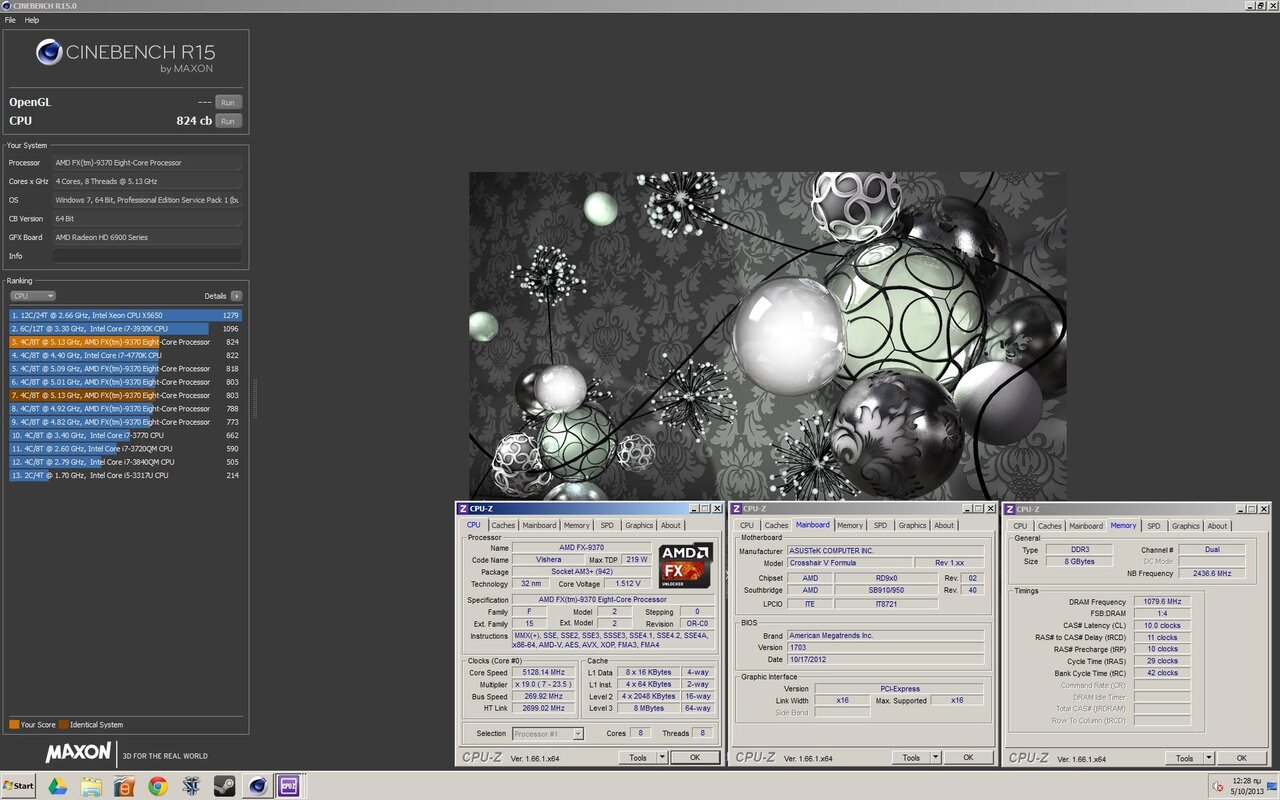
Task: Select ranking row Intel Core i7-3930K CPU
Action: coord(126,328)
